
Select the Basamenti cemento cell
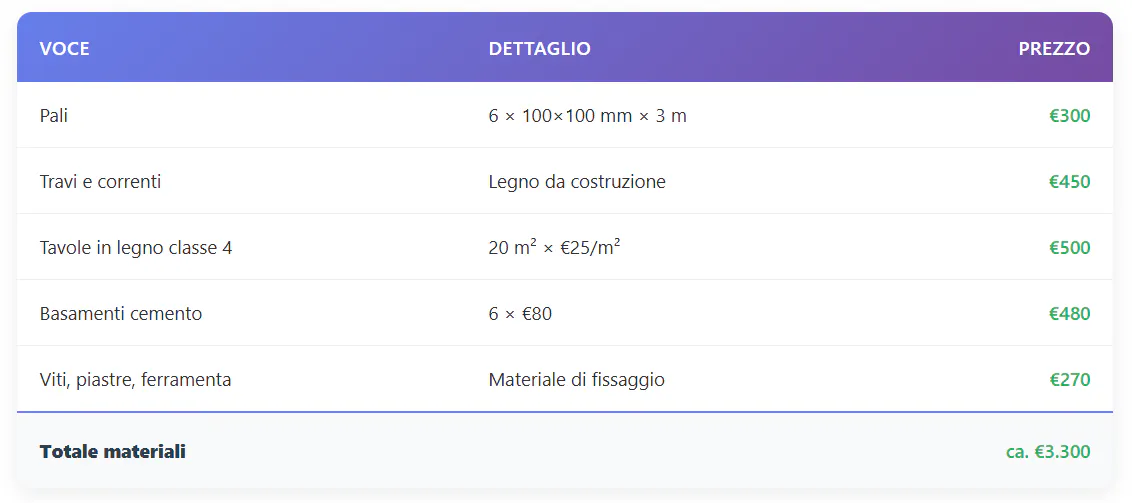pos(121,314)
